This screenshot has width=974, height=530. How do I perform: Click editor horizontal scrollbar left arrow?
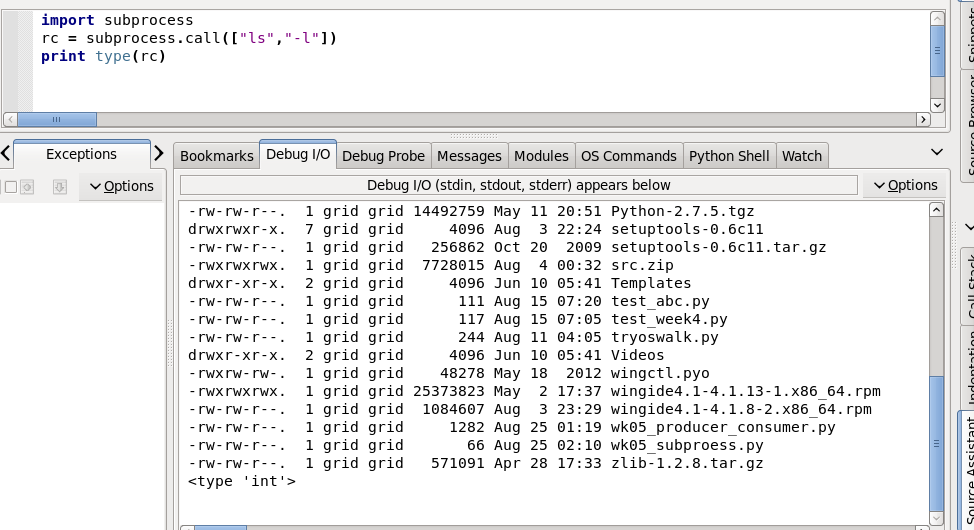(10, 120)
